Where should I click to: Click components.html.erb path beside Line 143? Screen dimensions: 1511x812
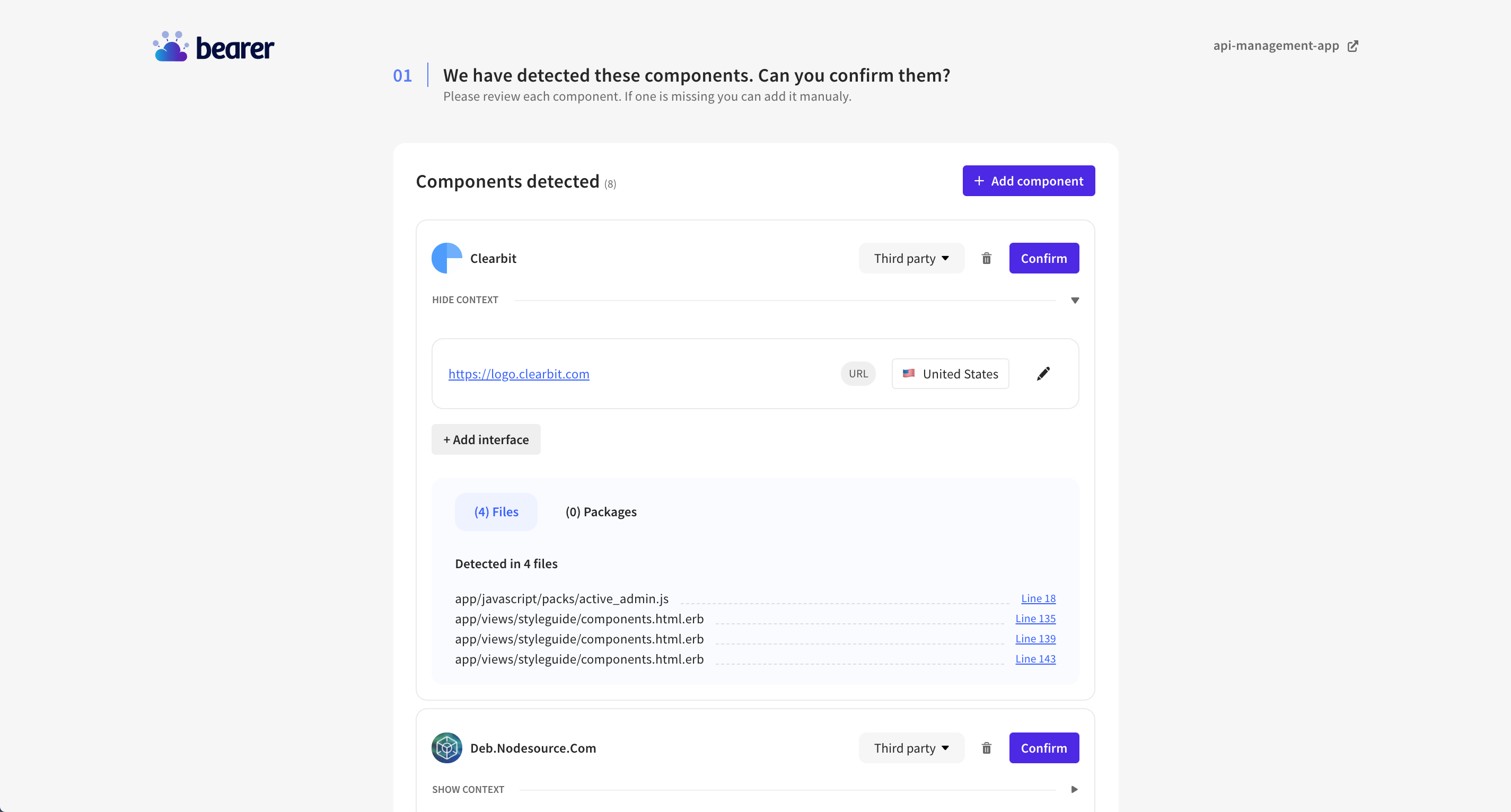pyautogui.click(x=579, y=658)
